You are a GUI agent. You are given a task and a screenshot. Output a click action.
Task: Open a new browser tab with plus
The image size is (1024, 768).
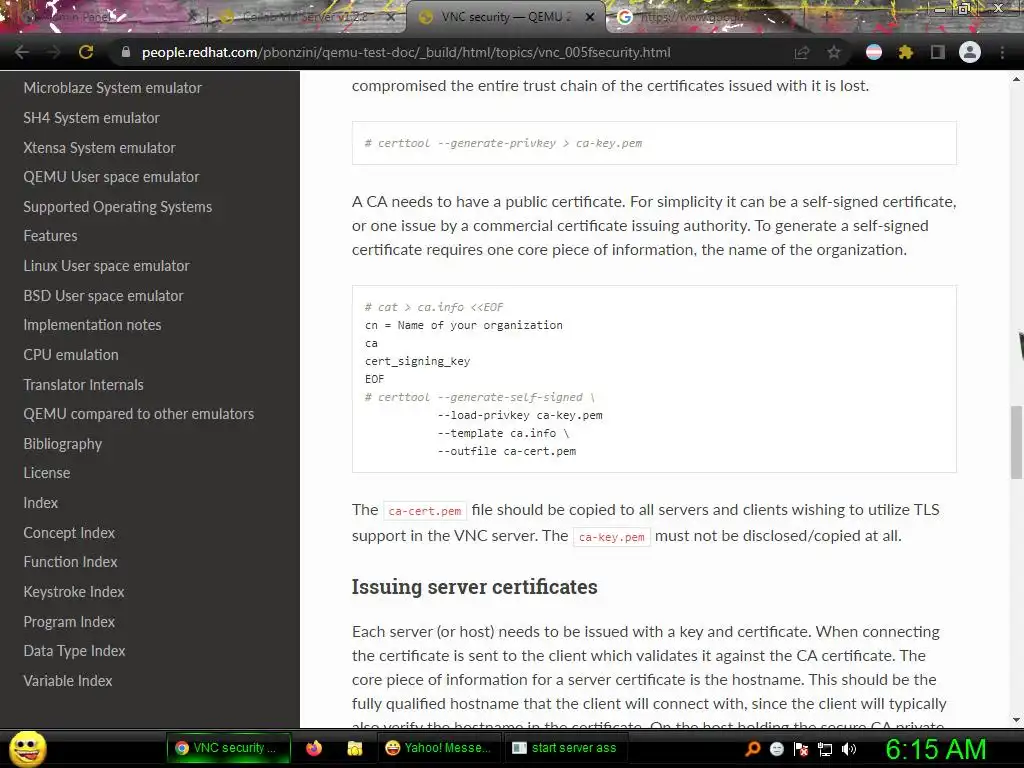pos(827,17)
